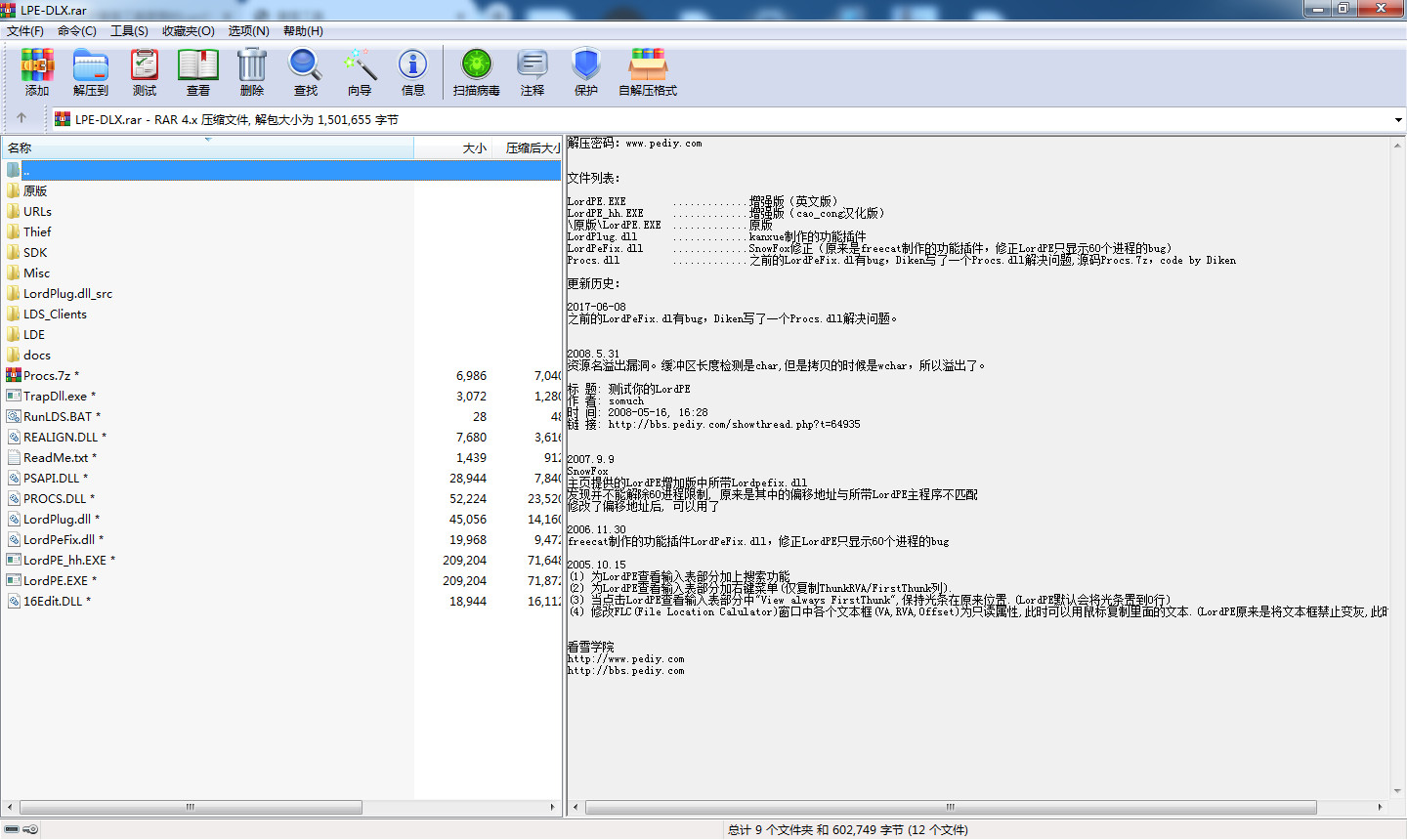
Task: Click the archive path text LPE-DLX.rar in address bar
Action: pos(108,120)
